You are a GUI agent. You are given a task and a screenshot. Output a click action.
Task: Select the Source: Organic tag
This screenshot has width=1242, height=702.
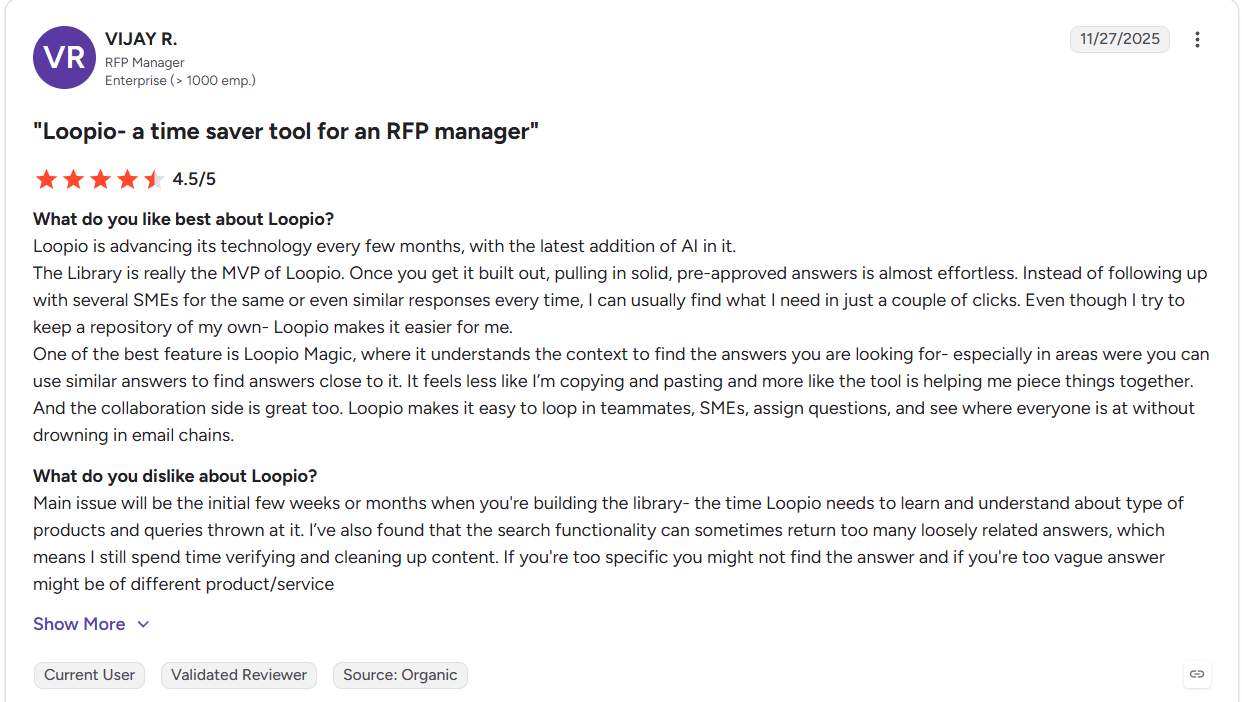click(400, 675)
